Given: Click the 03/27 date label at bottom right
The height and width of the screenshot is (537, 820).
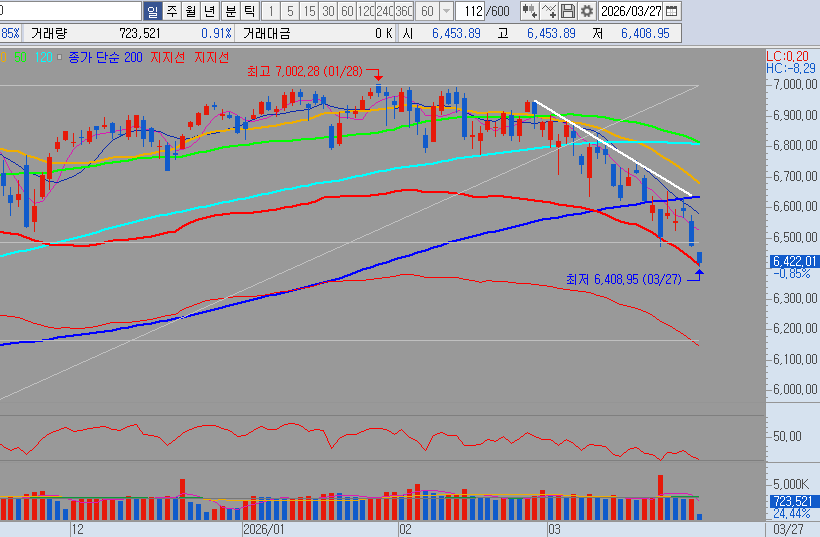Looking at the screenshot, I should pos(788,529).
